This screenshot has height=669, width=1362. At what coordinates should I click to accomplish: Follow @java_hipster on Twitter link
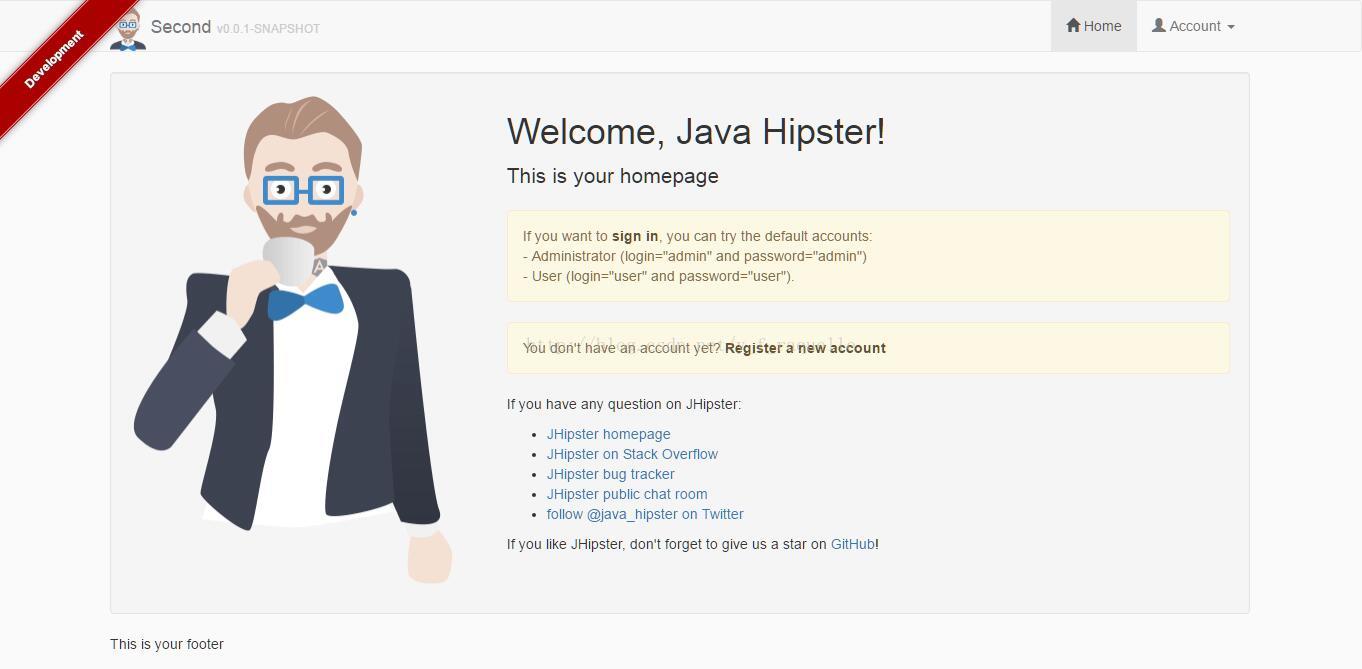click(645, 514)
